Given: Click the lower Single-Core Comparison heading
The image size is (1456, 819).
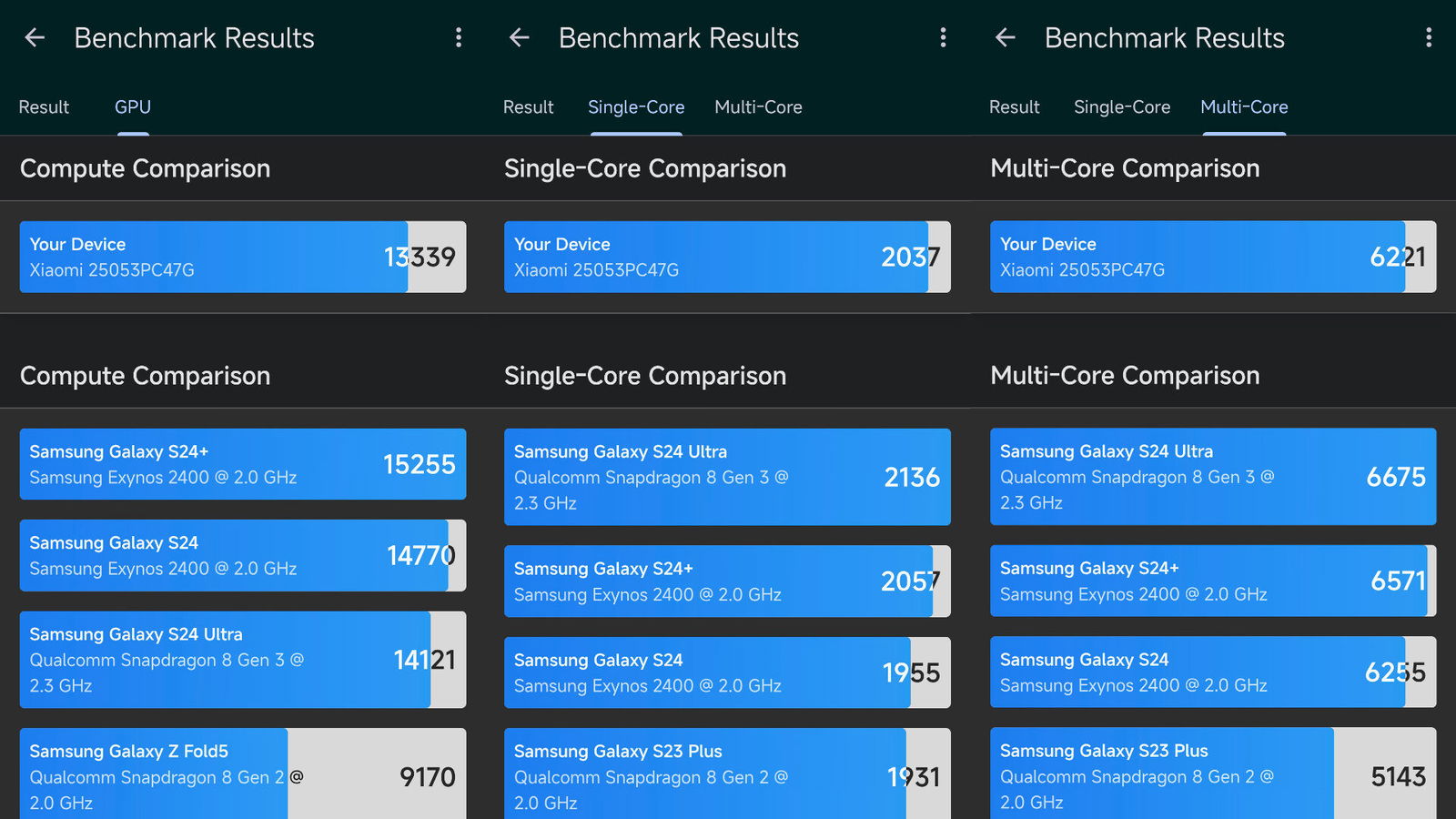Looking at the screenshot, I should coord(645,376).
